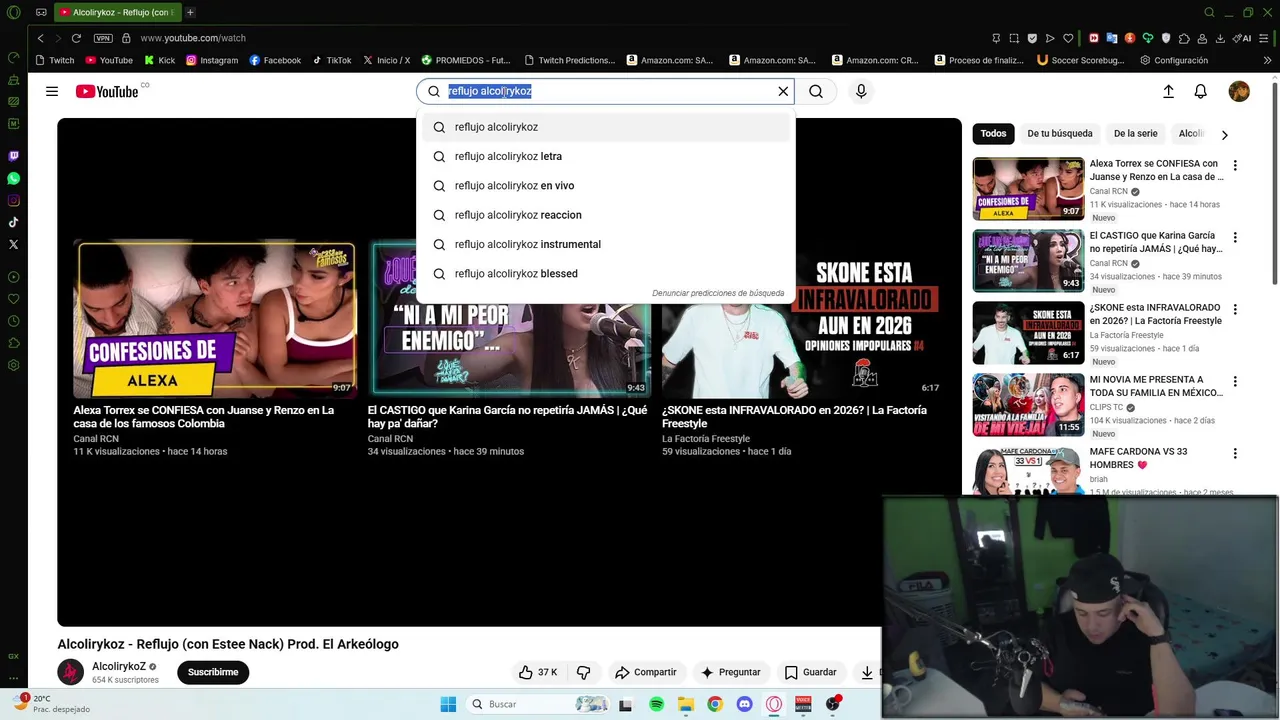The height and width of the screenshot is (720, 1280).
Task: Open the AlcolirykoZ channel avatar
Action: (x=70, y=672)
